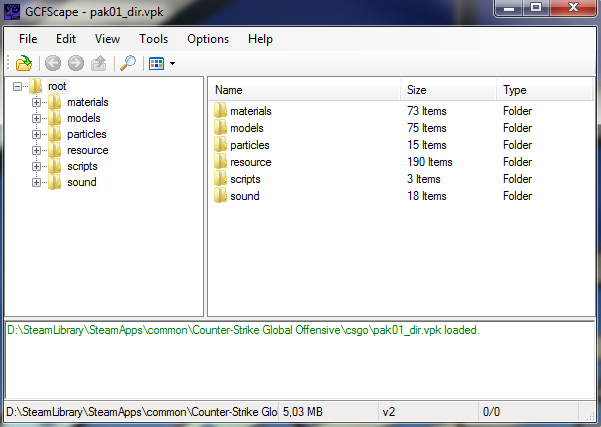The height and width of the screenshot is (427, 601).
Task: Select sound folder in tree pane
Action: pos(82,182)
